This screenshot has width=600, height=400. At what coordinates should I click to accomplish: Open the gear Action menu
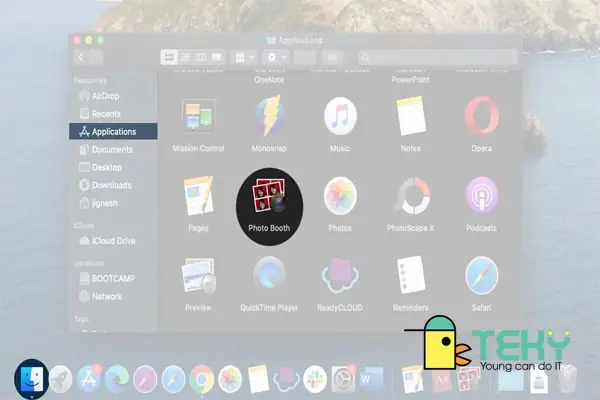[x=276, y=57]
